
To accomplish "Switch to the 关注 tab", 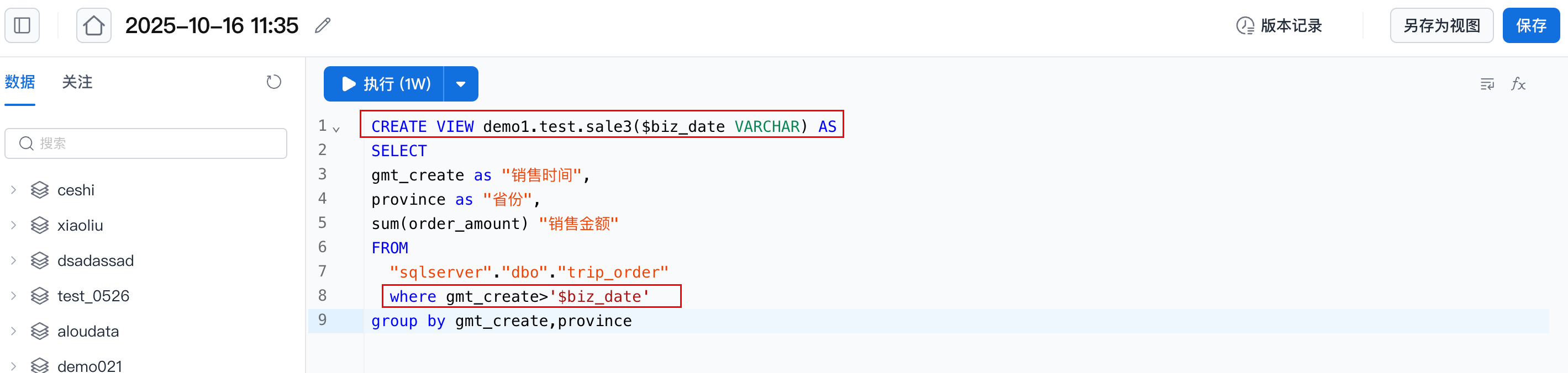I will pyautogui.click(x=77, y=82).
